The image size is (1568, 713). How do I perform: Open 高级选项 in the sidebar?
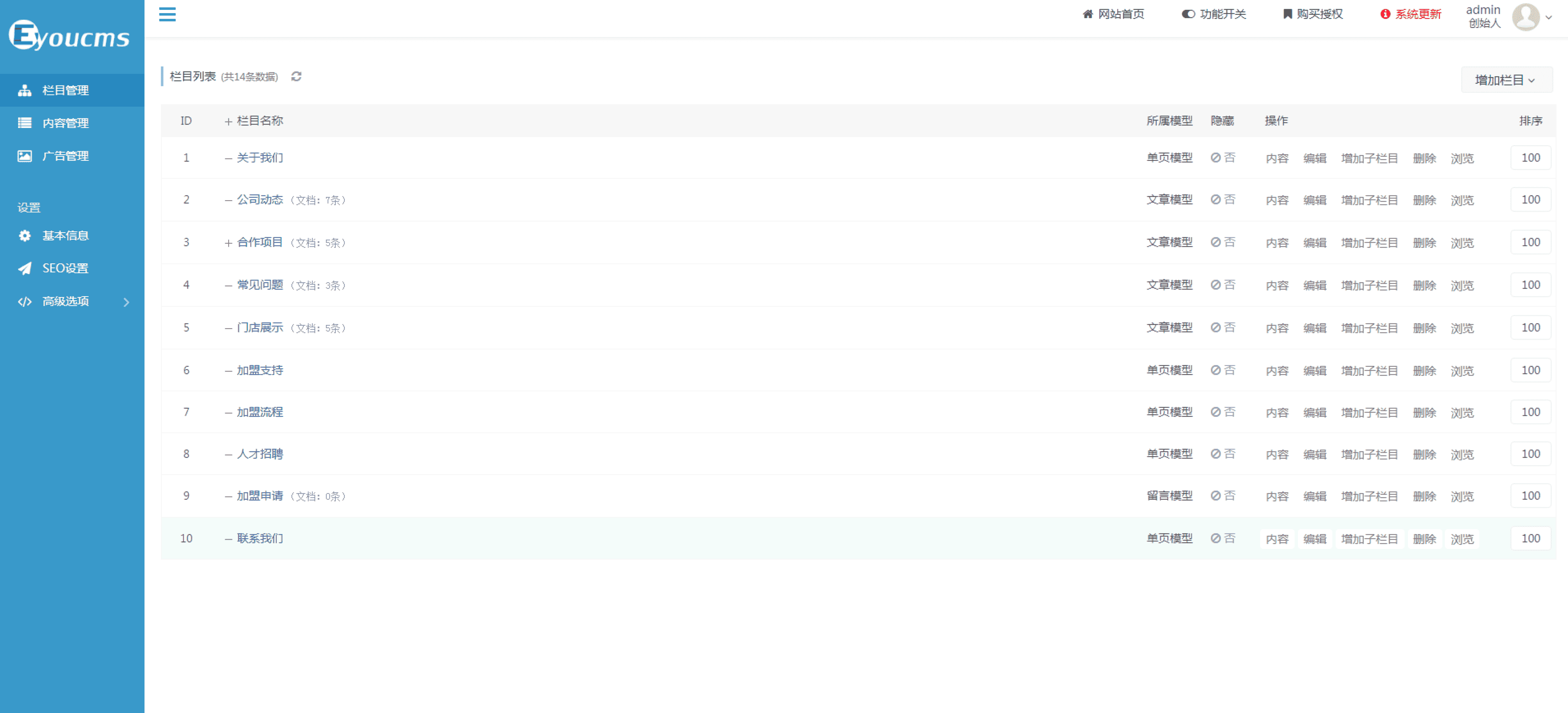[72, 301]
